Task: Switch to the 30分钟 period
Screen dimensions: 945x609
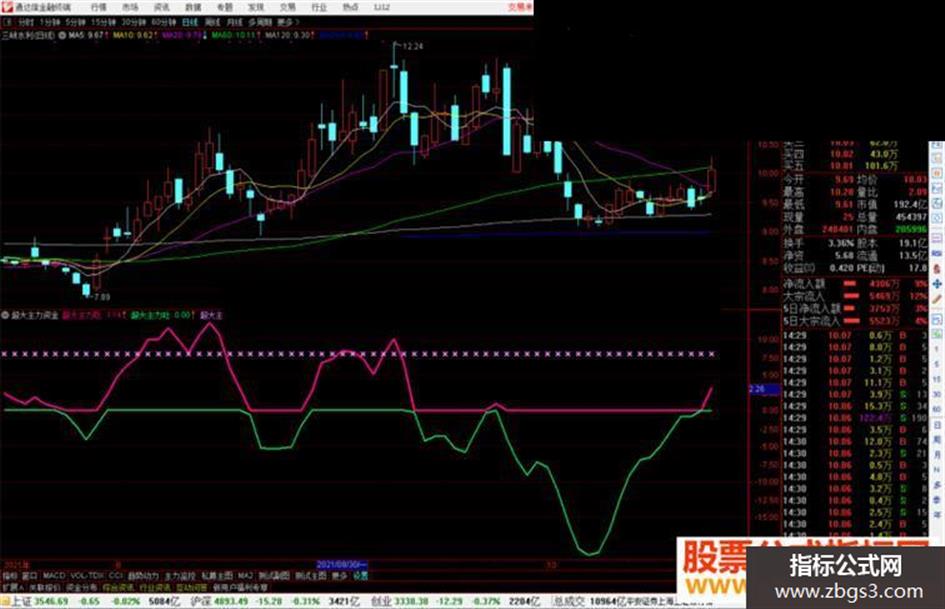Action: (x=133, y=22)
